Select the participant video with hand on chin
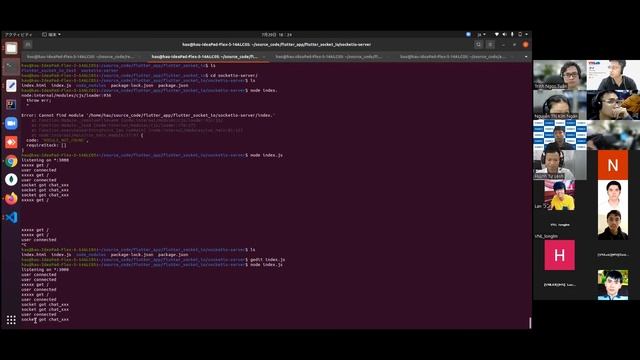The image size is (640, 360). point(613,105)
